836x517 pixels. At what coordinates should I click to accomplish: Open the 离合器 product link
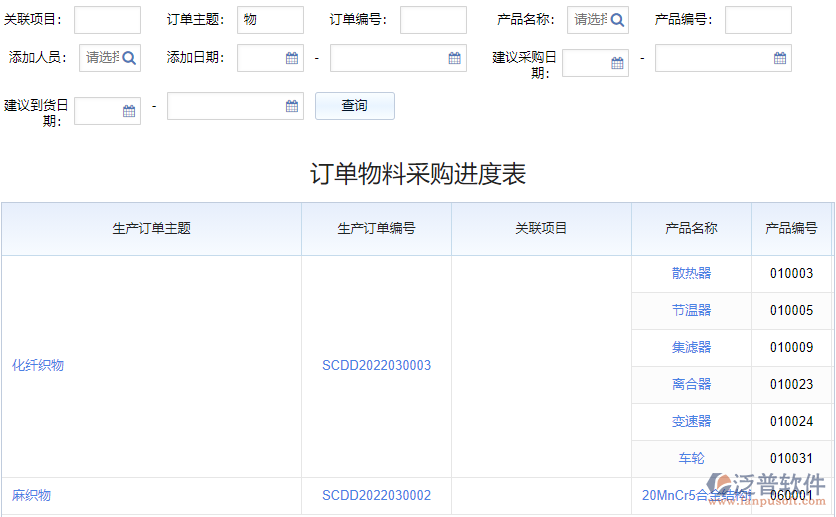(692, 384)
